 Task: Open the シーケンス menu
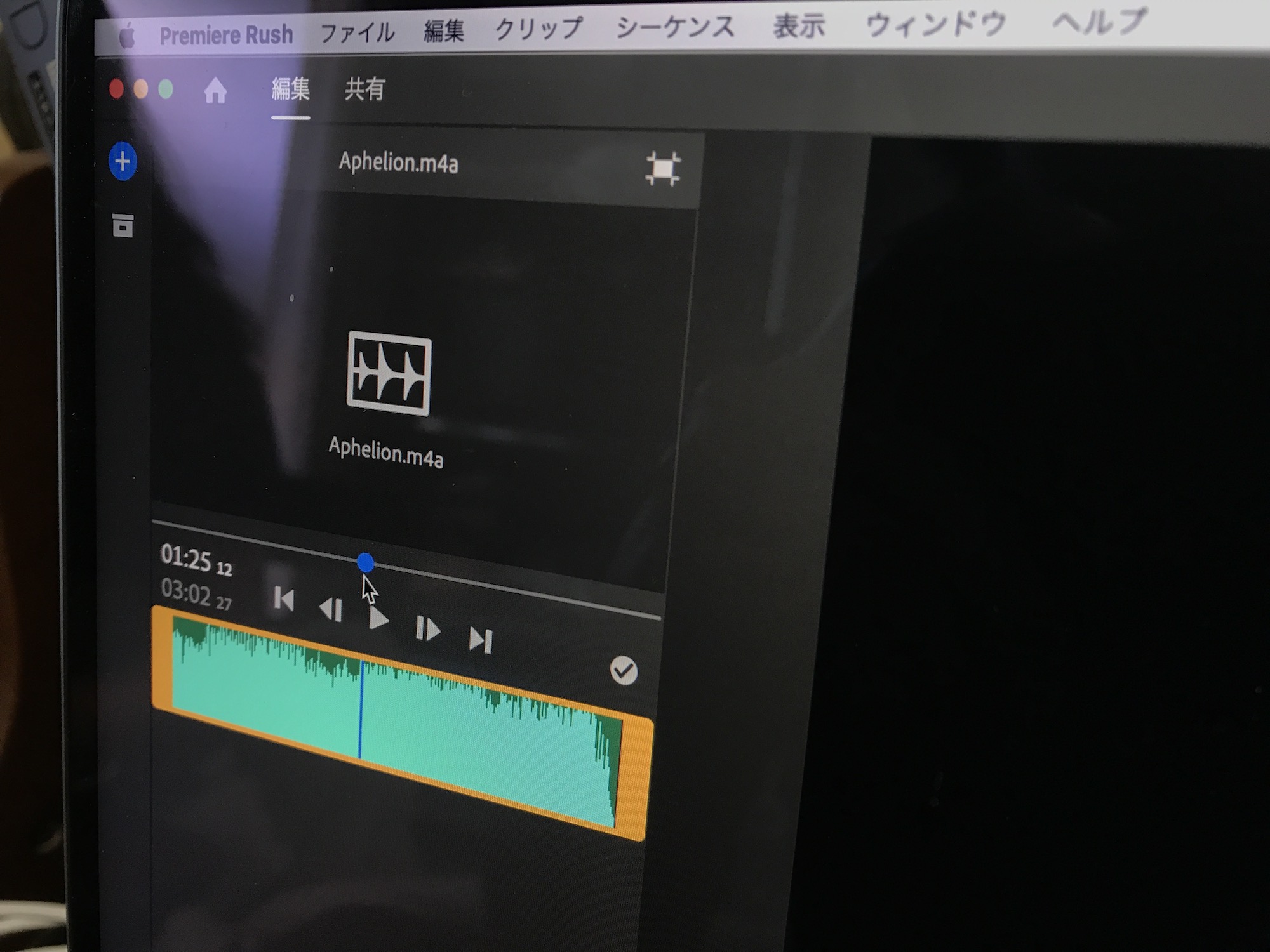click(x=676, y=27)
